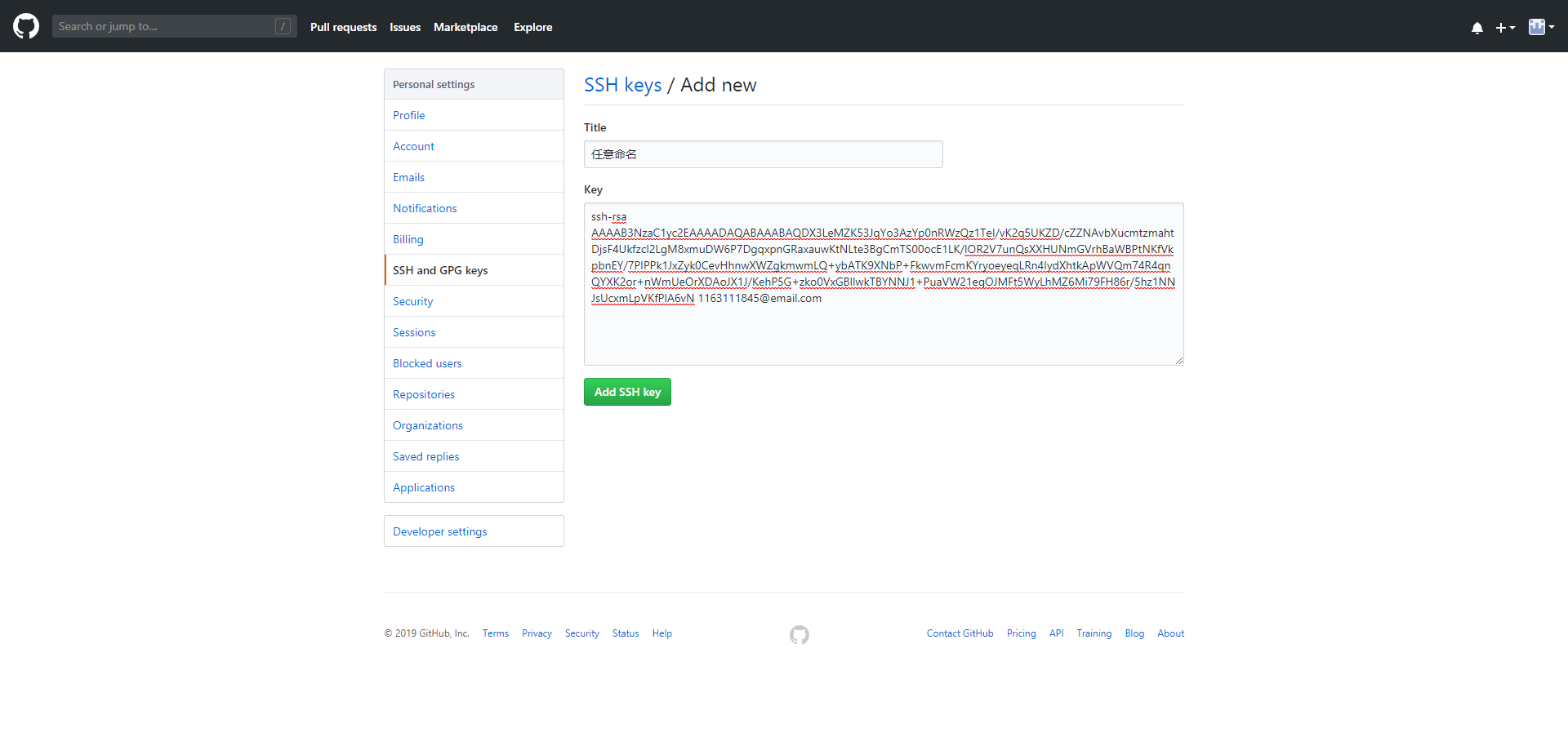Open Marketplace in top navigation
1568x733 pixels.
465,27
